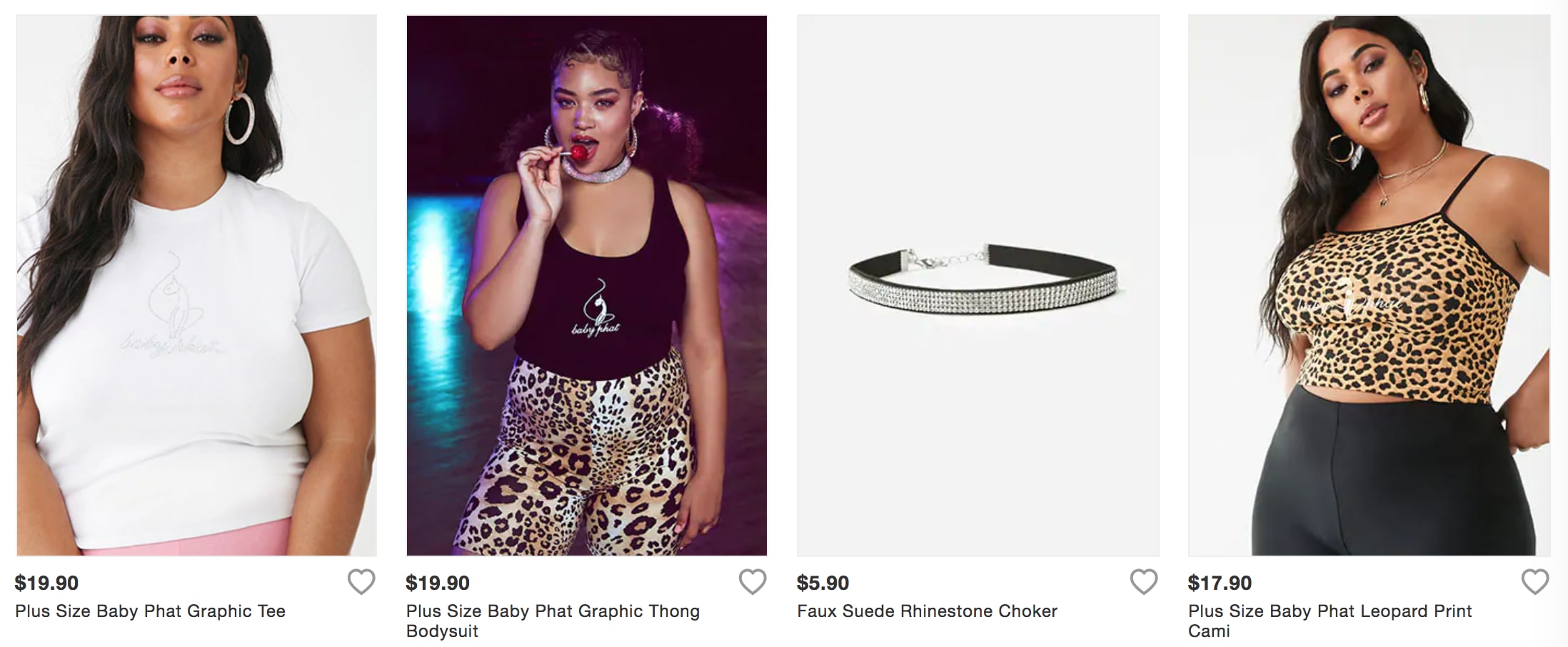
Task: Favorite the Plus Size Baby Phat Graphic Tee
Action: [361, 582]
